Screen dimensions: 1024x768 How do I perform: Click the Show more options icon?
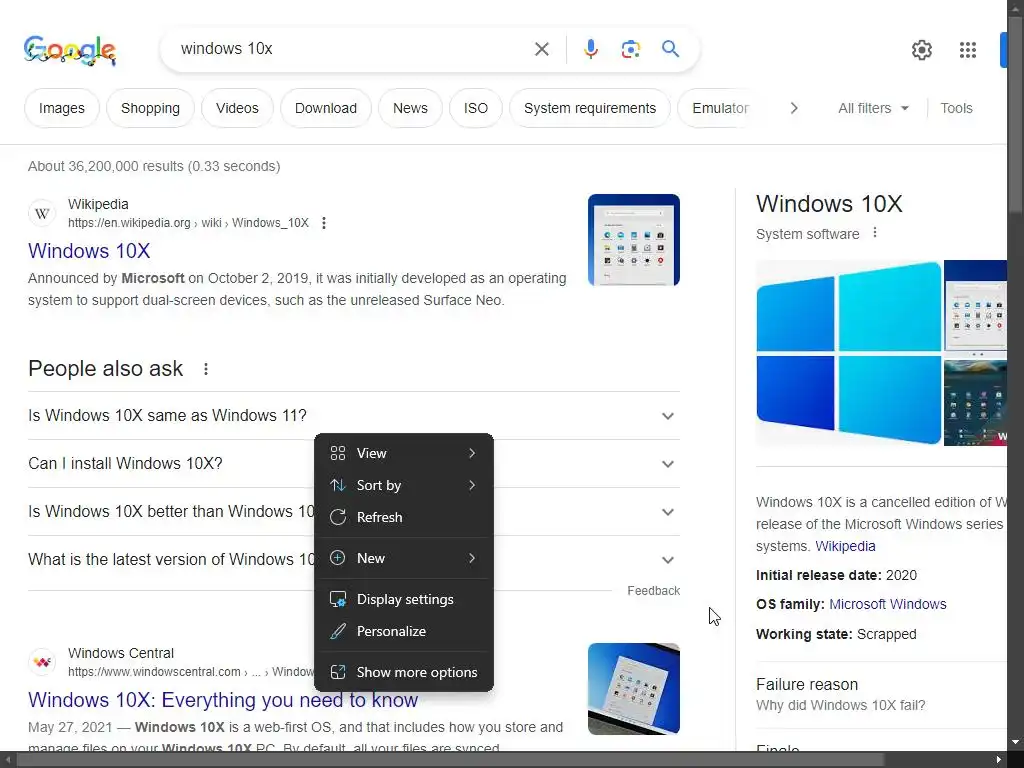point(338,672)
